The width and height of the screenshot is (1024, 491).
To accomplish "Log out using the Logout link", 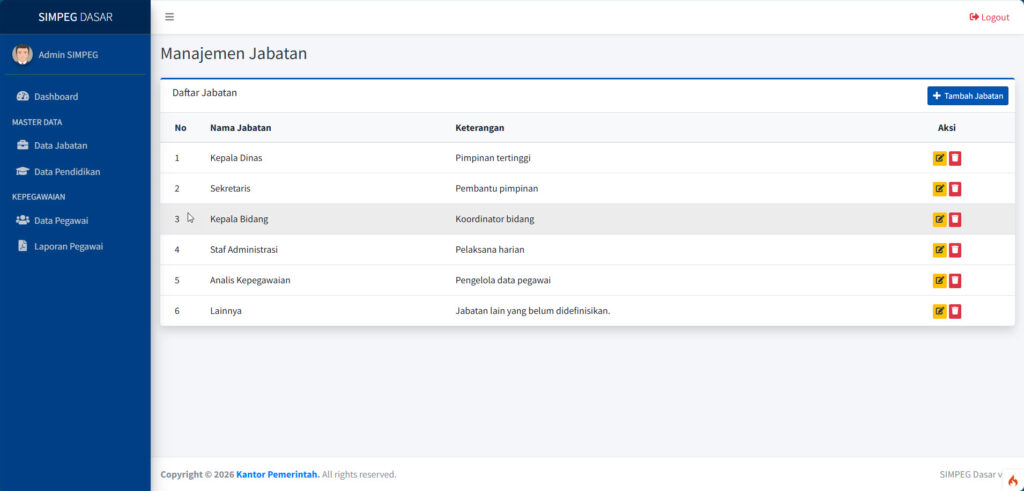I will pyautogui.click(x=989, y=17).
